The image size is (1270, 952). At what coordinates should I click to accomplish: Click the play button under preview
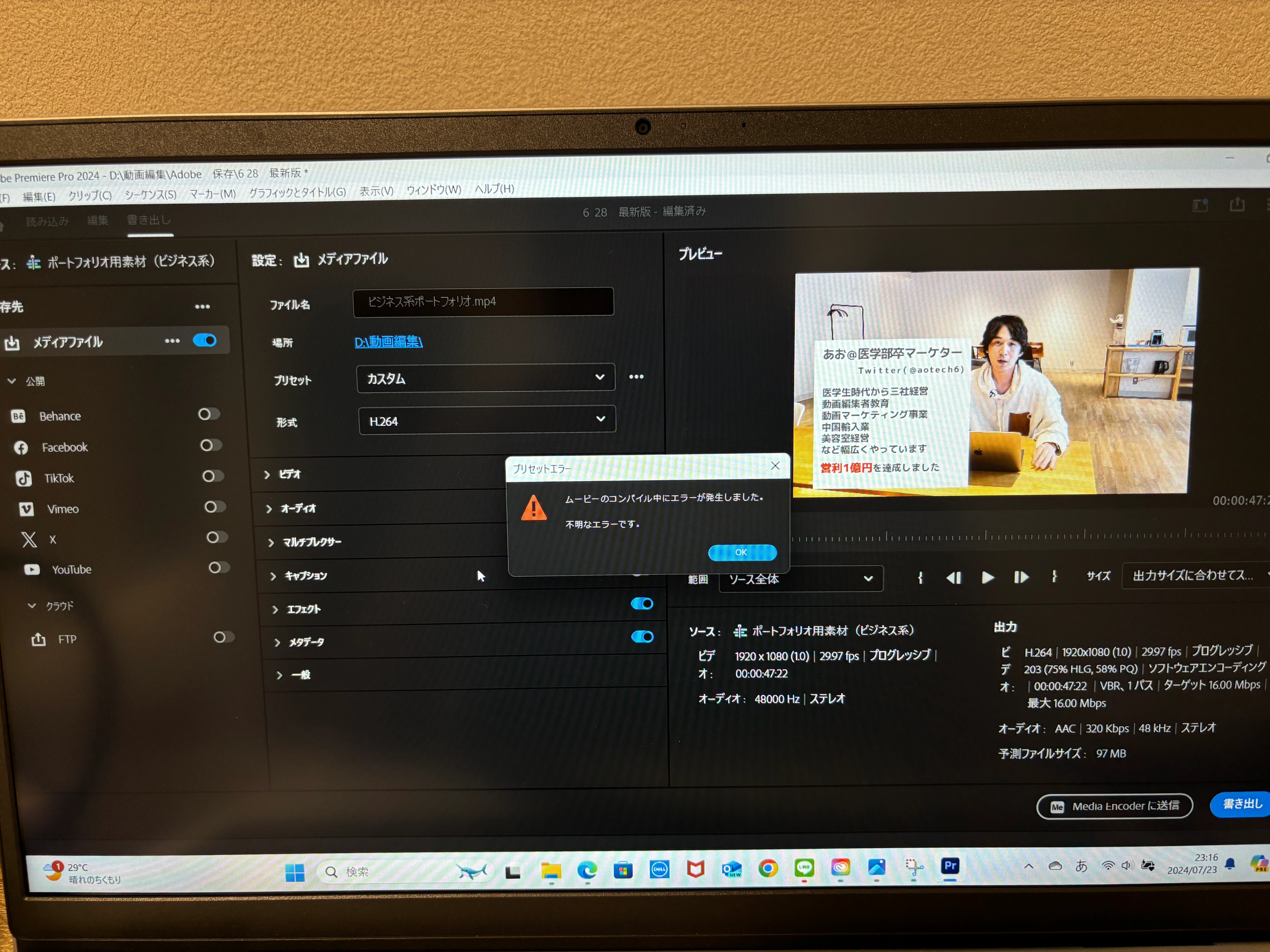pyautogui.click(x=988, y=577)
